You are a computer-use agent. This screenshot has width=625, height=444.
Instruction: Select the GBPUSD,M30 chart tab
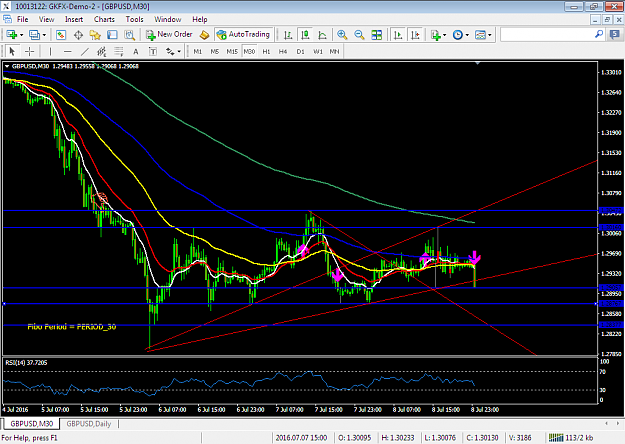[31, 424]
